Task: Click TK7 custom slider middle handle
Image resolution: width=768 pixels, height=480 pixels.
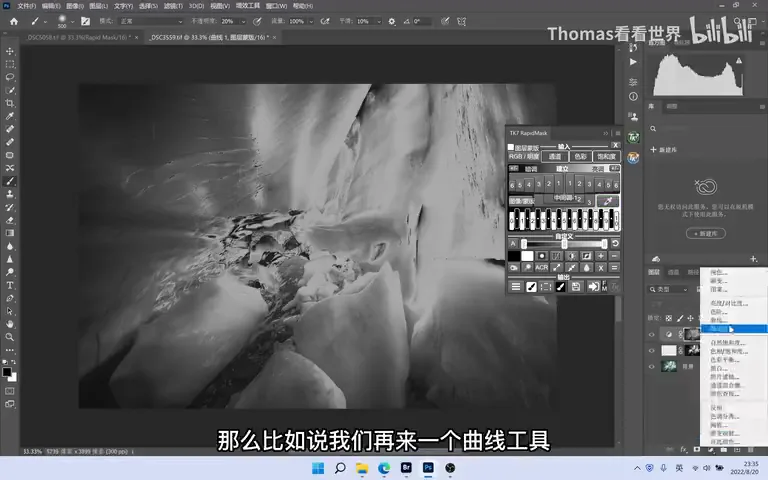Action: tap(564, 243)
